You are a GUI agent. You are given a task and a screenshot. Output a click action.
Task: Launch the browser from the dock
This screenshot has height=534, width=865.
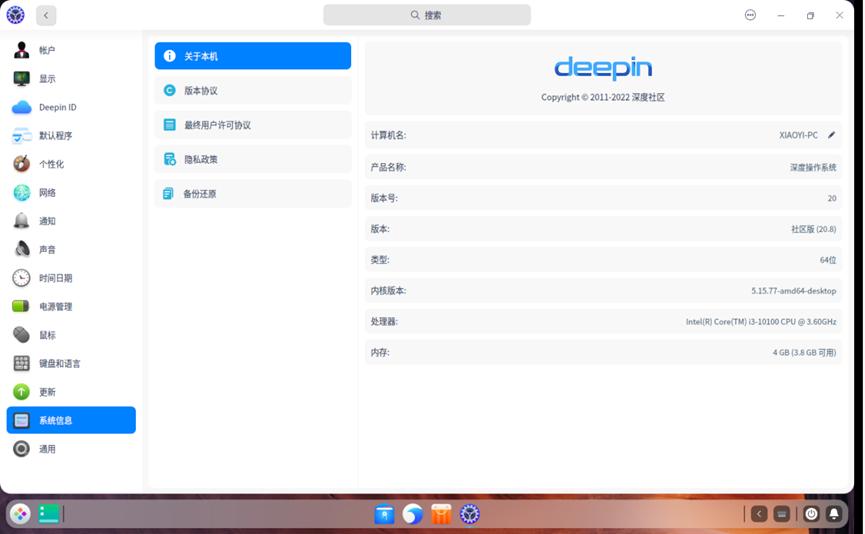pyautogui.click(x=413, y=514)
